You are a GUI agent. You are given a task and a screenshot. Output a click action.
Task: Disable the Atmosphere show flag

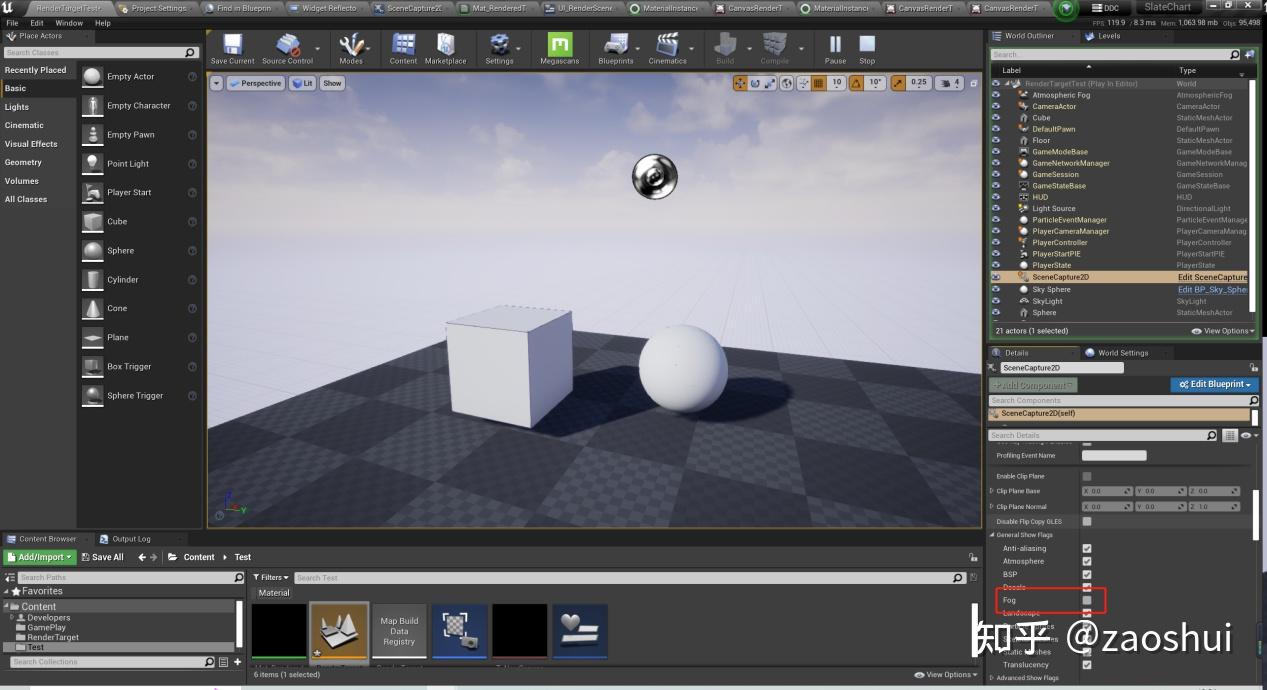(x=1087, y=561)
